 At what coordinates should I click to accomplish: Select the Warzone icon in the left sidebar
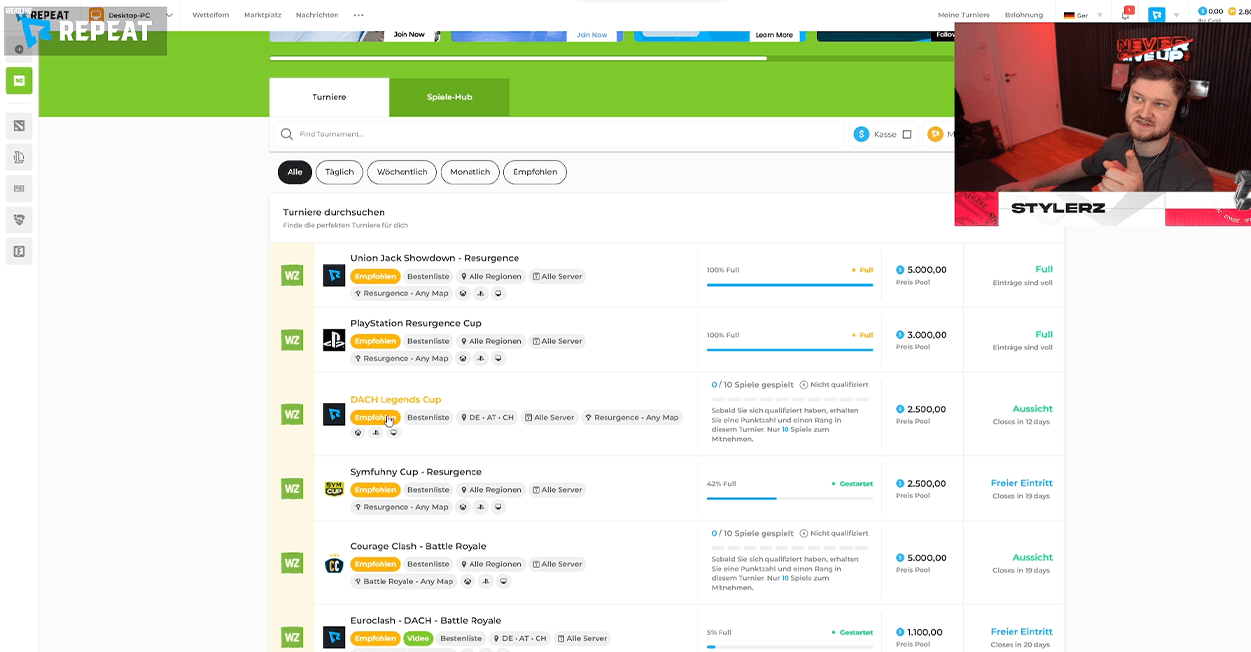tap(18, 80)
